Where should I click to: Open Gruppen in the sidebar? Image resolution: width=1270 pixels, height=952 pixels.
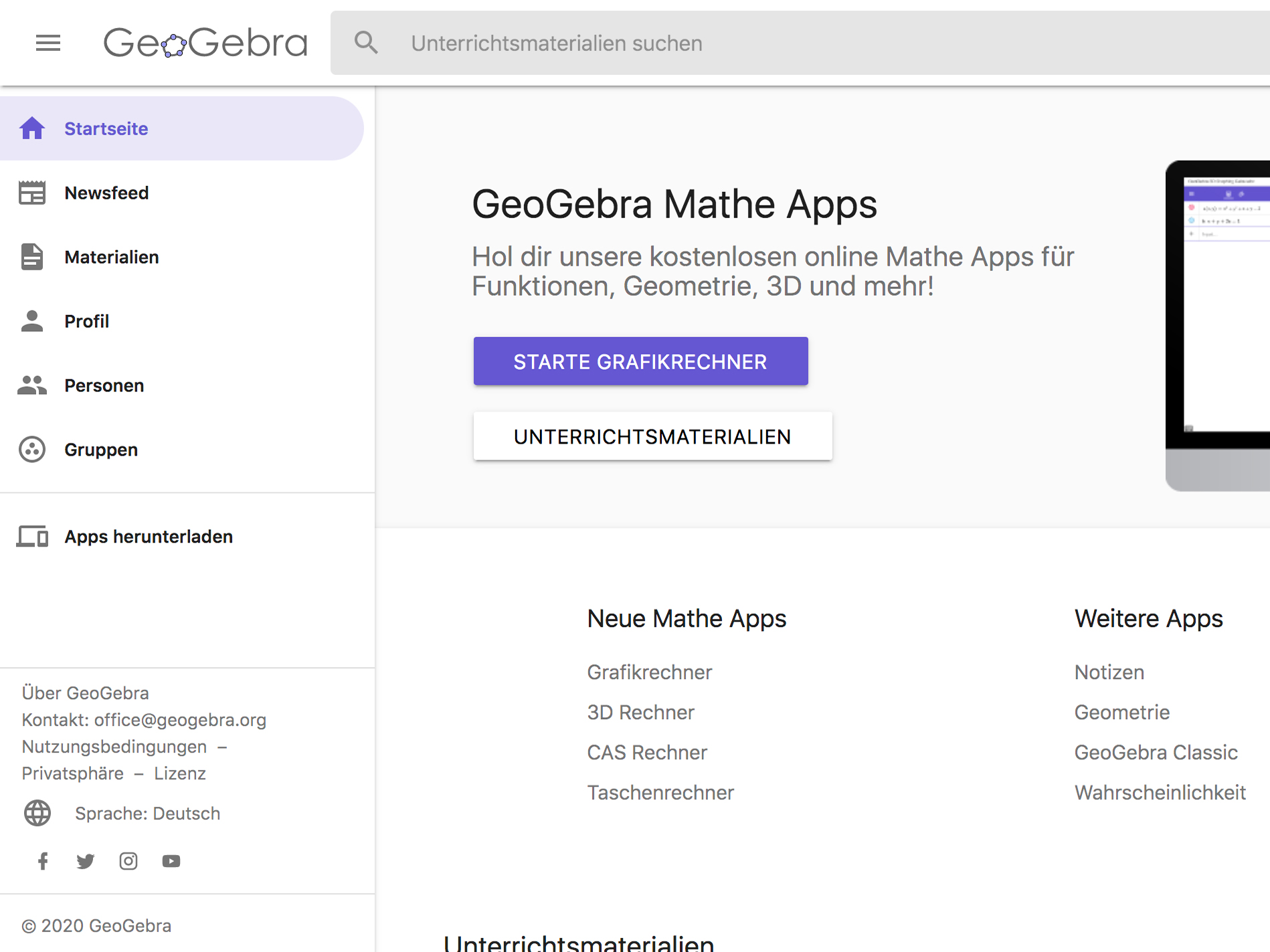pos(182,450)
